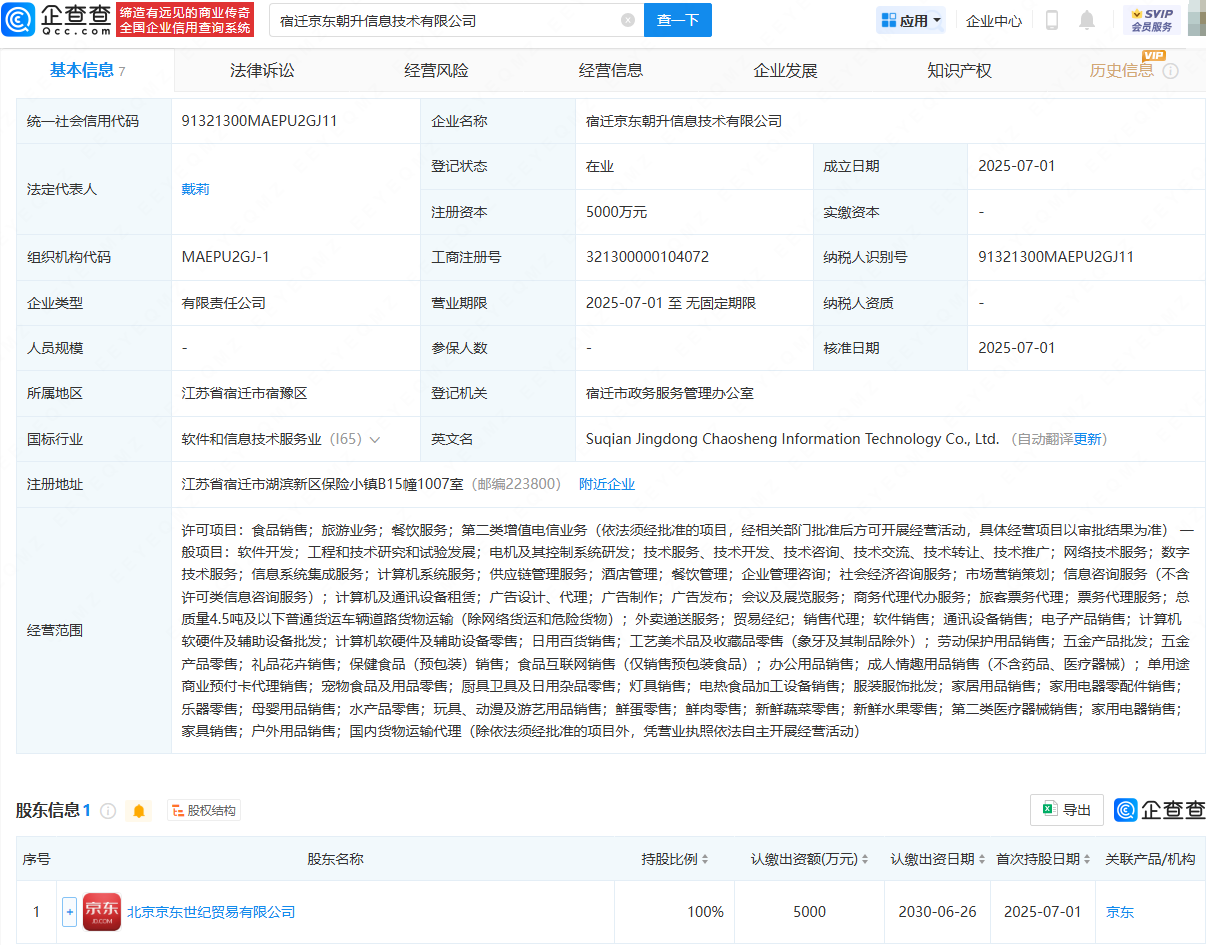Open the 应用 apps dropdown

pos(911,20)
